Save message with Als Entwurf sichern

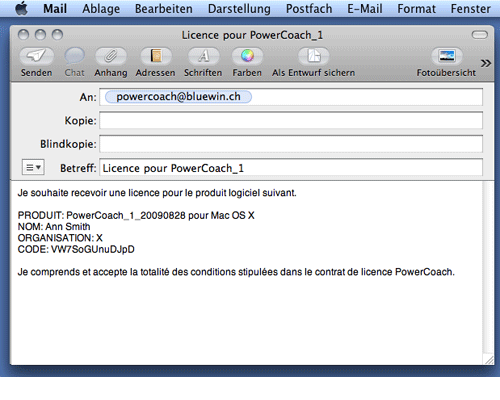[313, 56]
